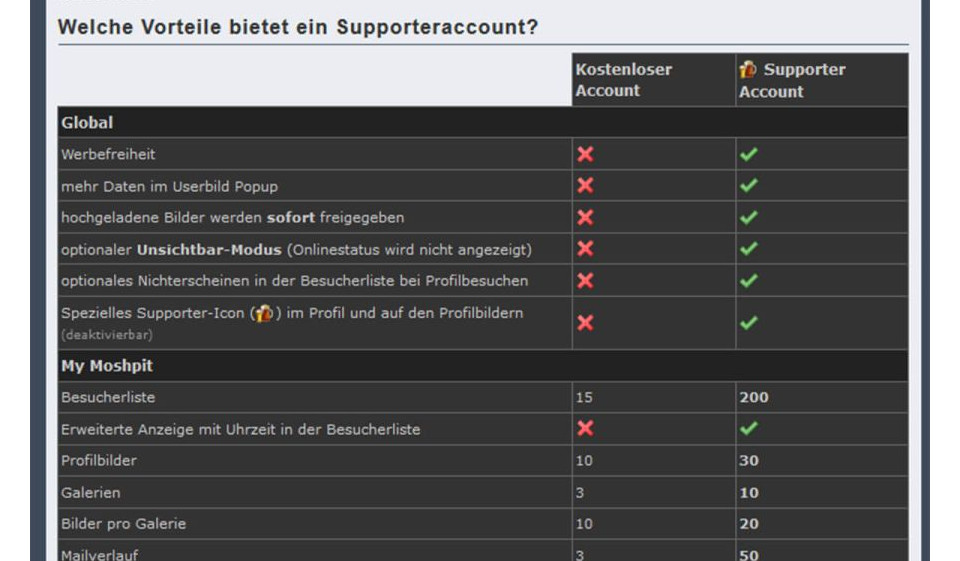Viewport: 960px width, 561px height.
Task: Click the Profilbilder row label
Action: pyautogui.click(x=99, y=461)
